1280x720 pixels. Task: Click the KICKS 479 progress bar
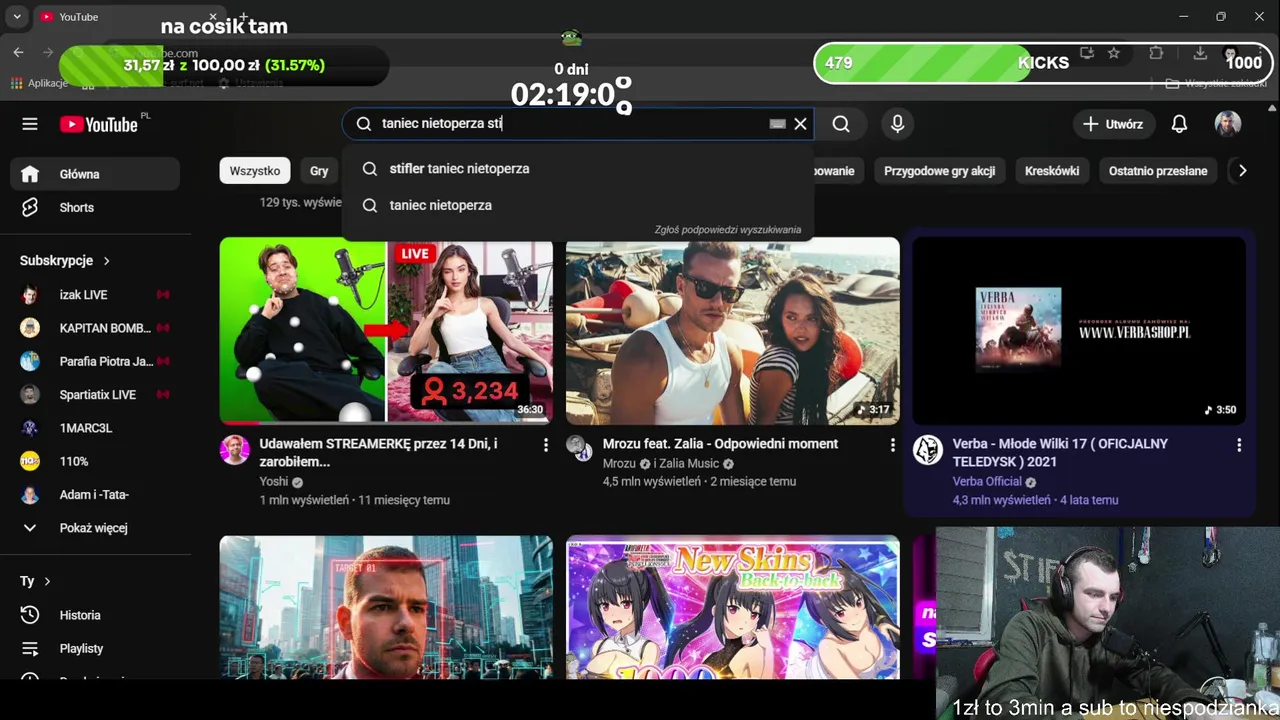[x=1043, y=62]
